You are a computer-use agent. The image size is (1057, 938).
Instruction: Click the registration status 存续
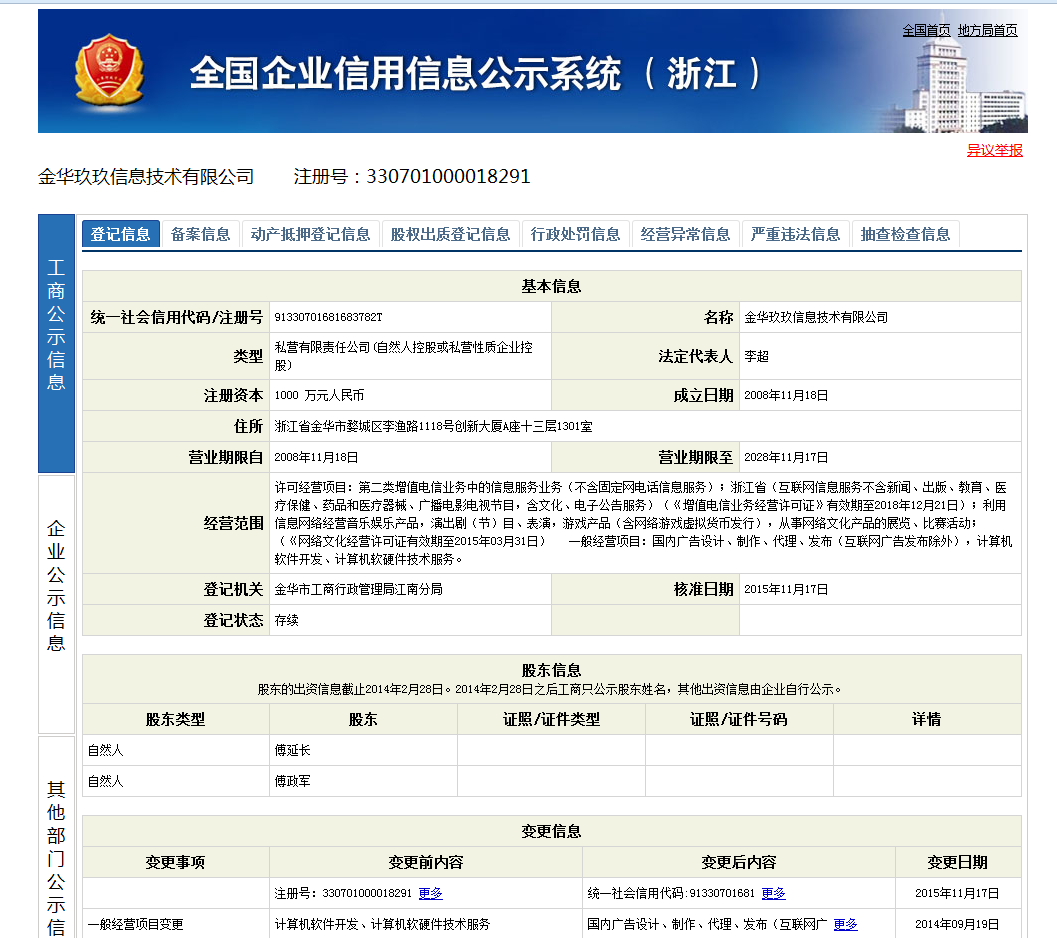click(x=286, y=620)
